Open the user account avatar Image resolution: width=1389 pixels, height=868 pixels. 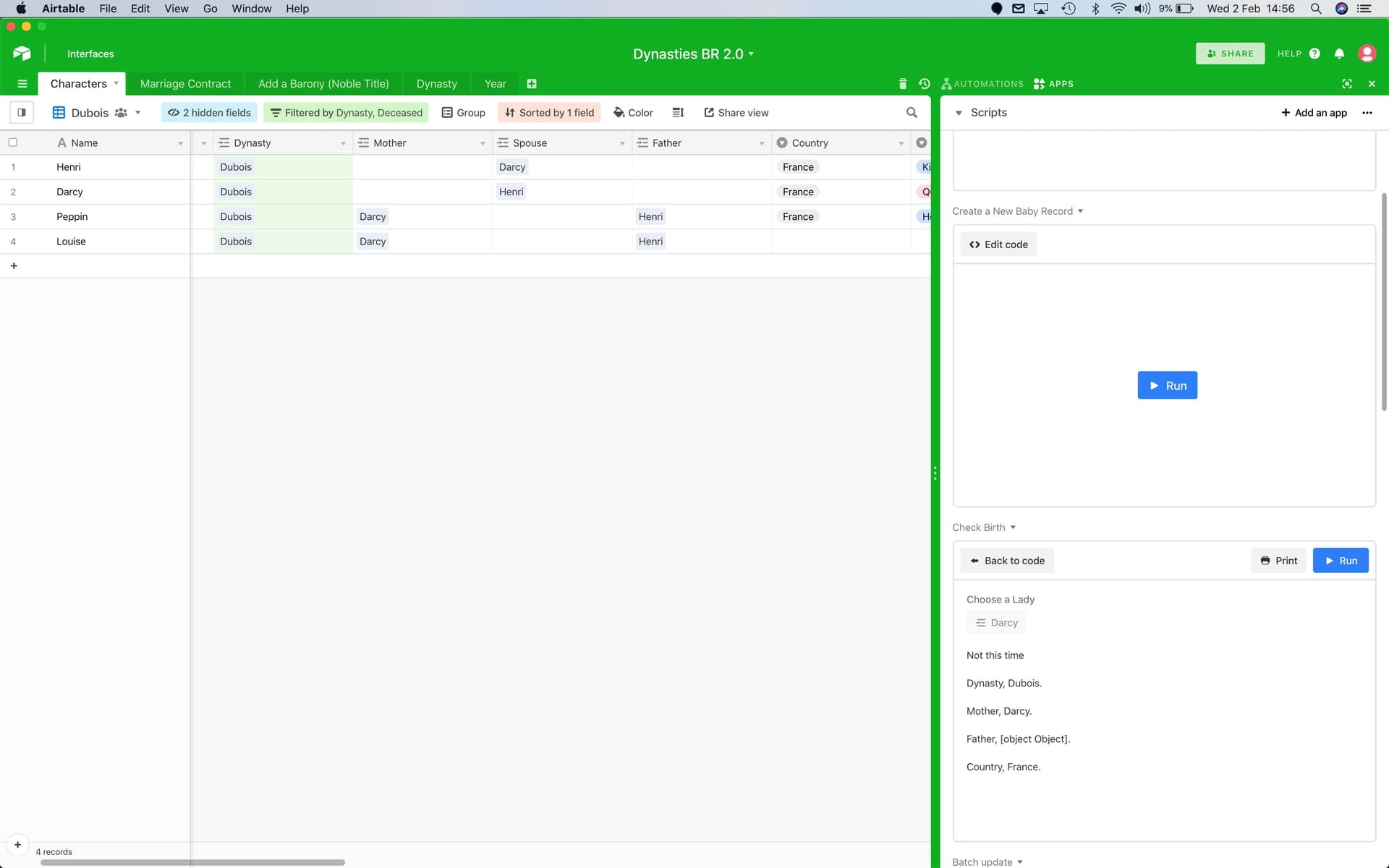coord(1367,54)
